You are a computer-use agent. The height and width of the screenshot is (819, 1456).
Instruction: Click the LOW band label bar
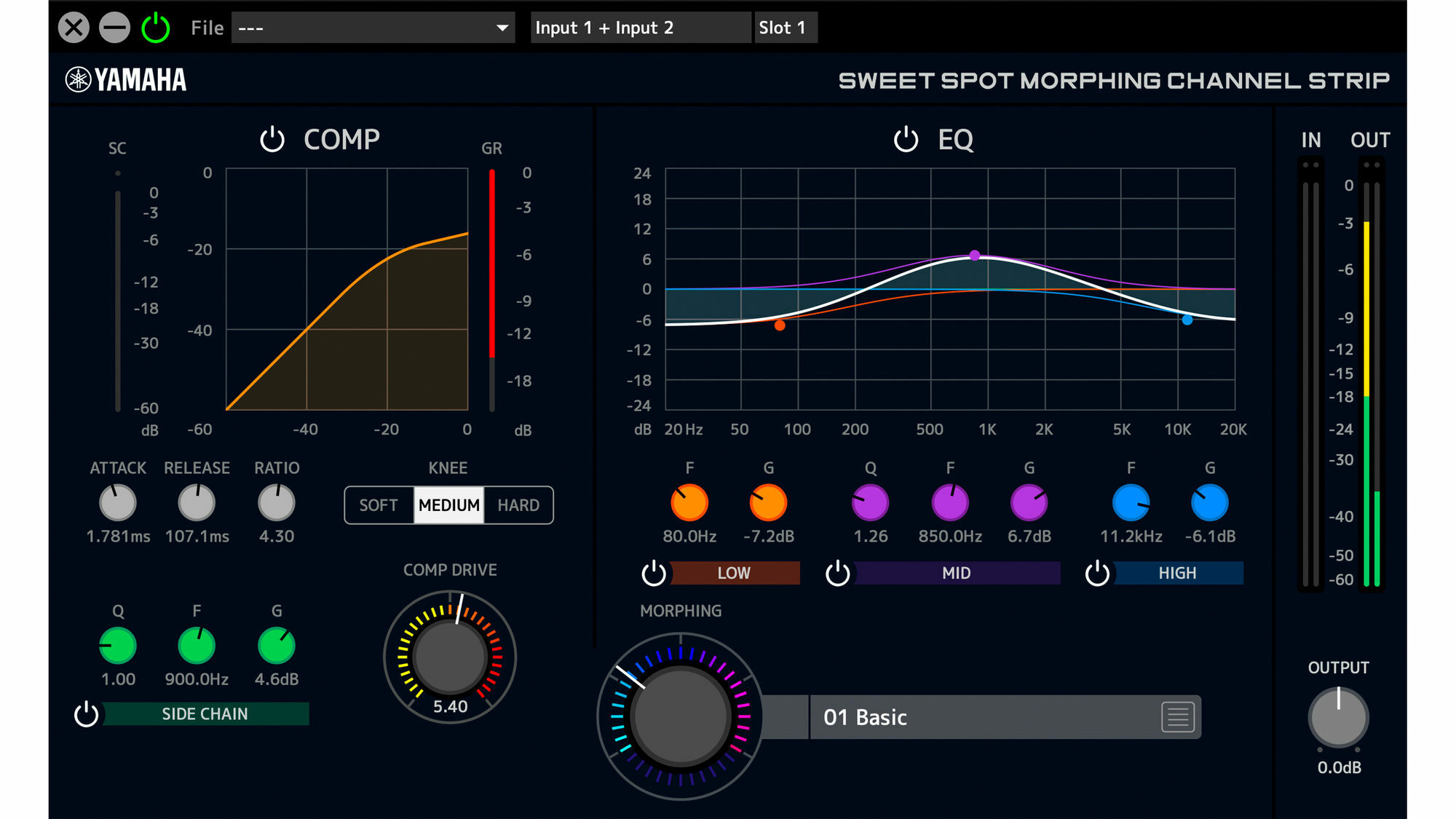click(x=734, y=573)
